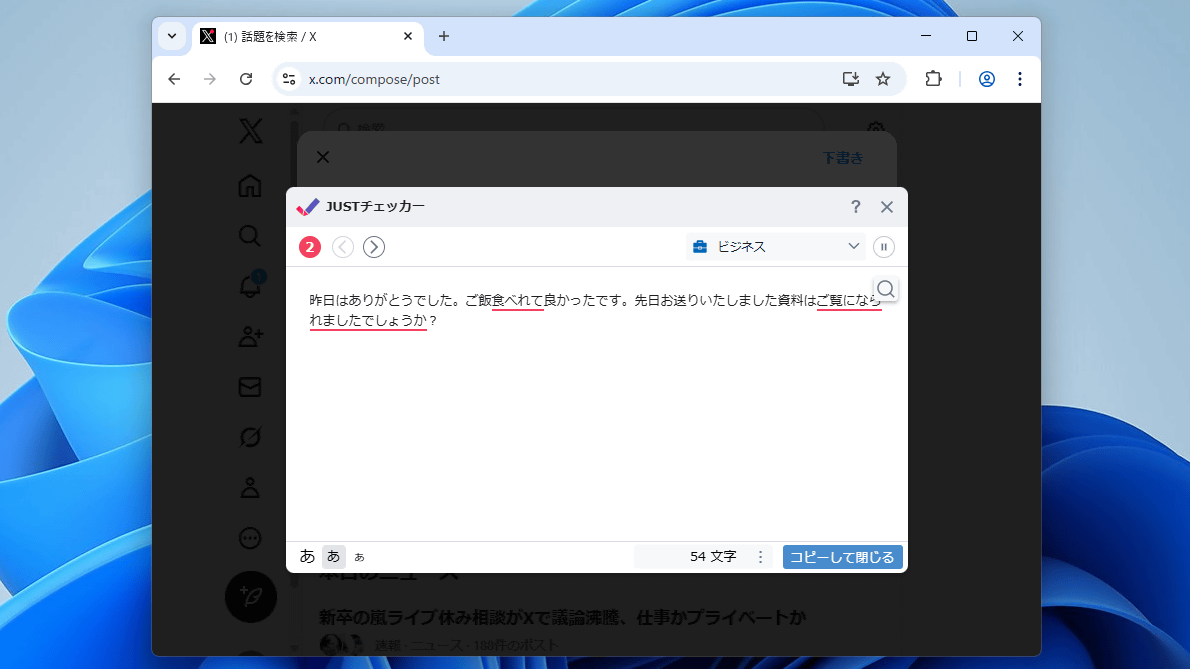1190x669 pixels.
Task: Go to the previous flagged issue
Action: [x=343, y=247]
